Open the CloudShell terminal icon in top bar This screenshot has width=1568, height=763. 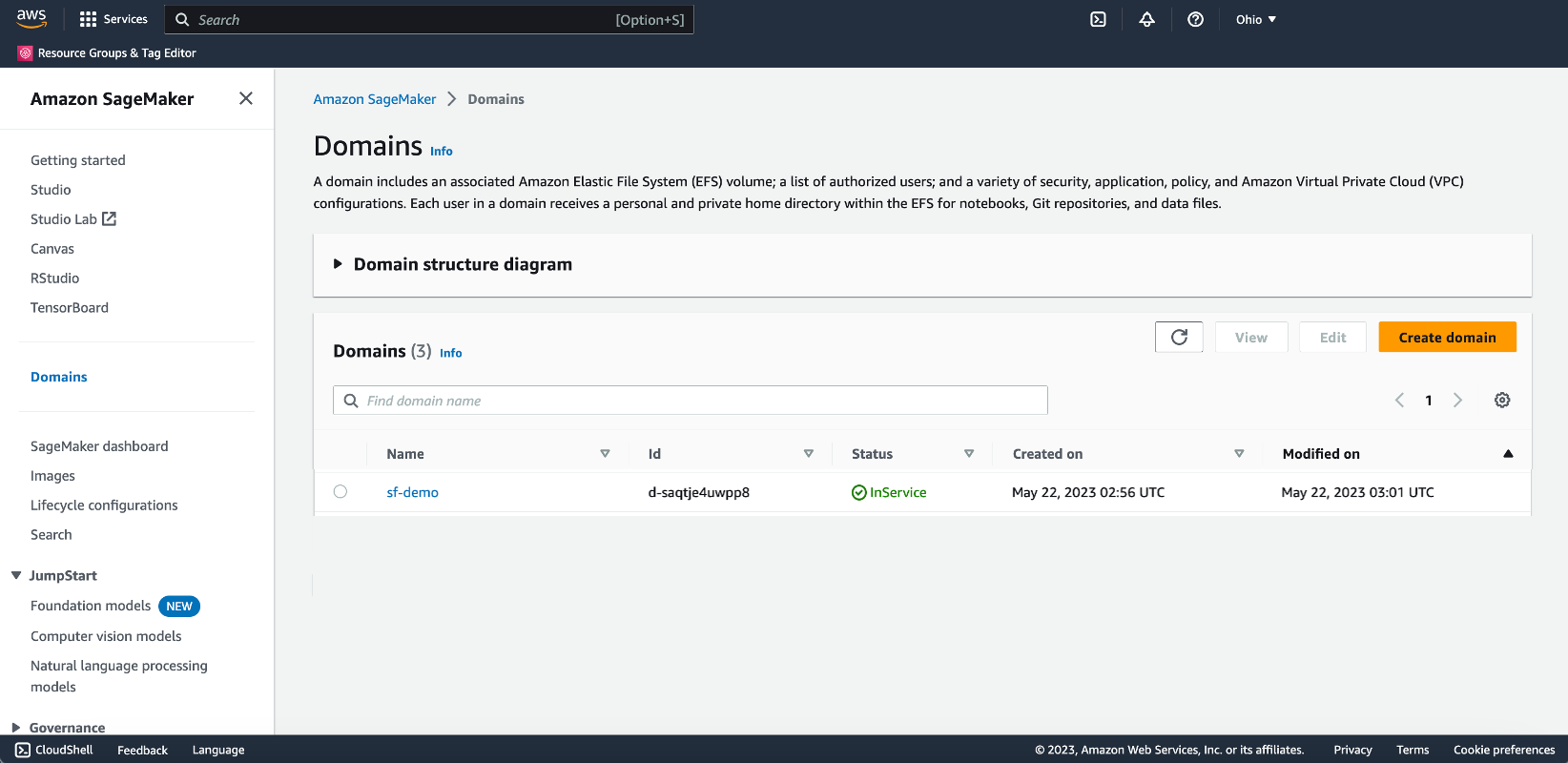coord(1098,19)
